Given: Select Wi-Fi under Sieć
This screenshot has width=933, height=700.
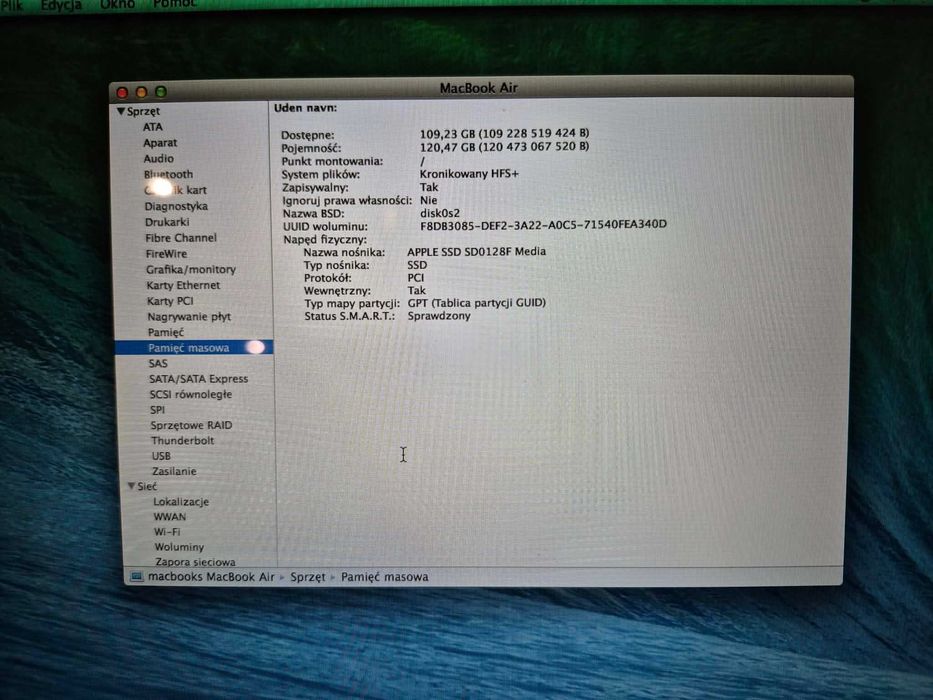Looking at the screenshot, I should coord(167,532).
